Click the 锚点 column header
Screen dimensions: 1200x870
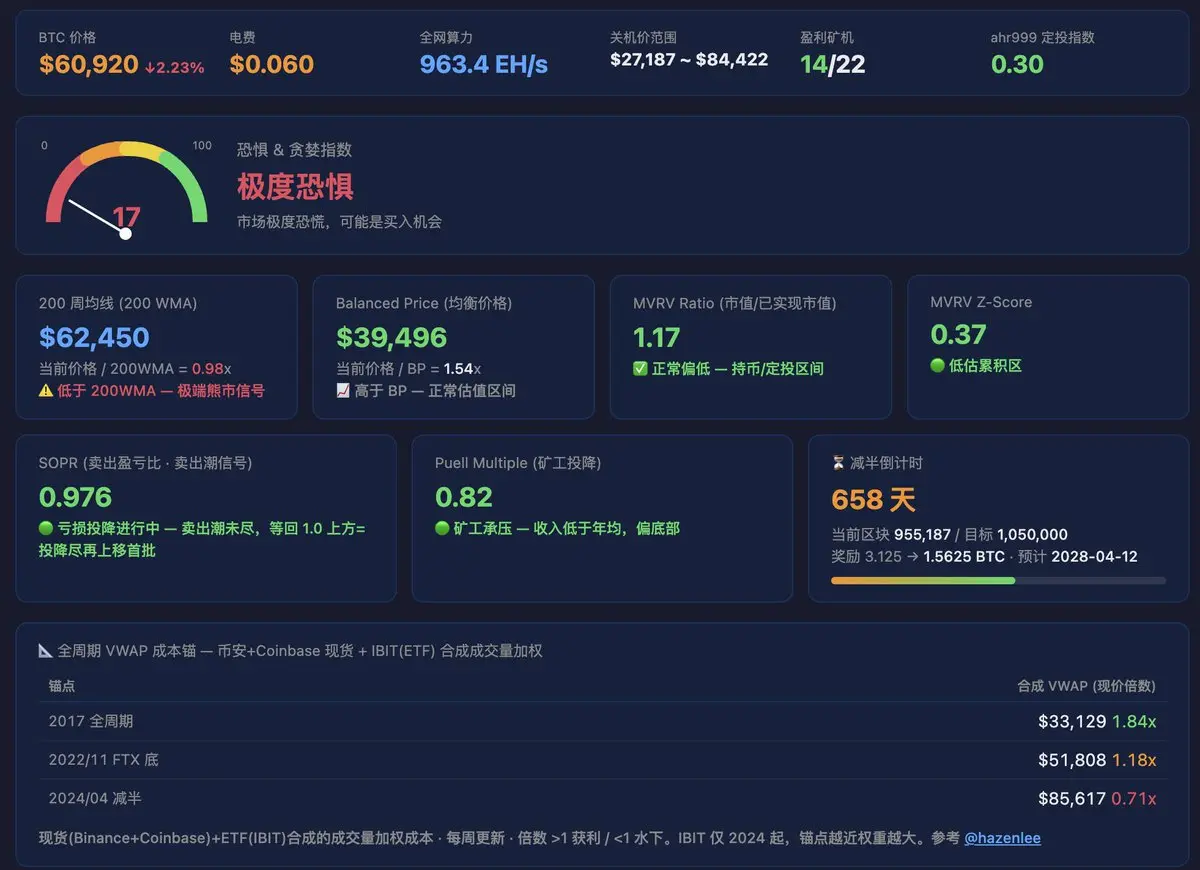coord(62,686)
